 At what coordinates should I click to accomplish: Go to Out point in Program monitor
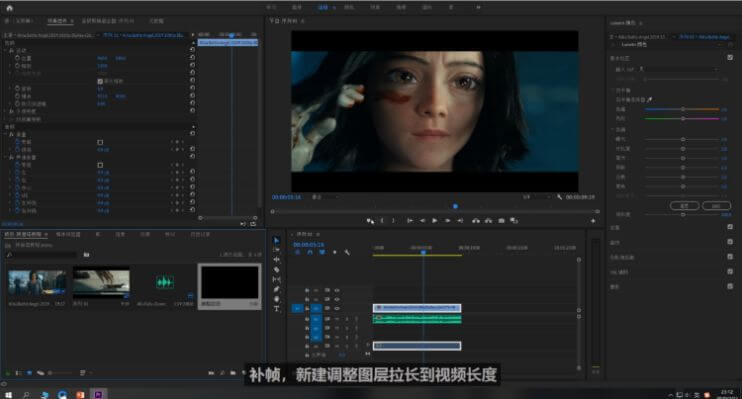[x=460, y=221]
